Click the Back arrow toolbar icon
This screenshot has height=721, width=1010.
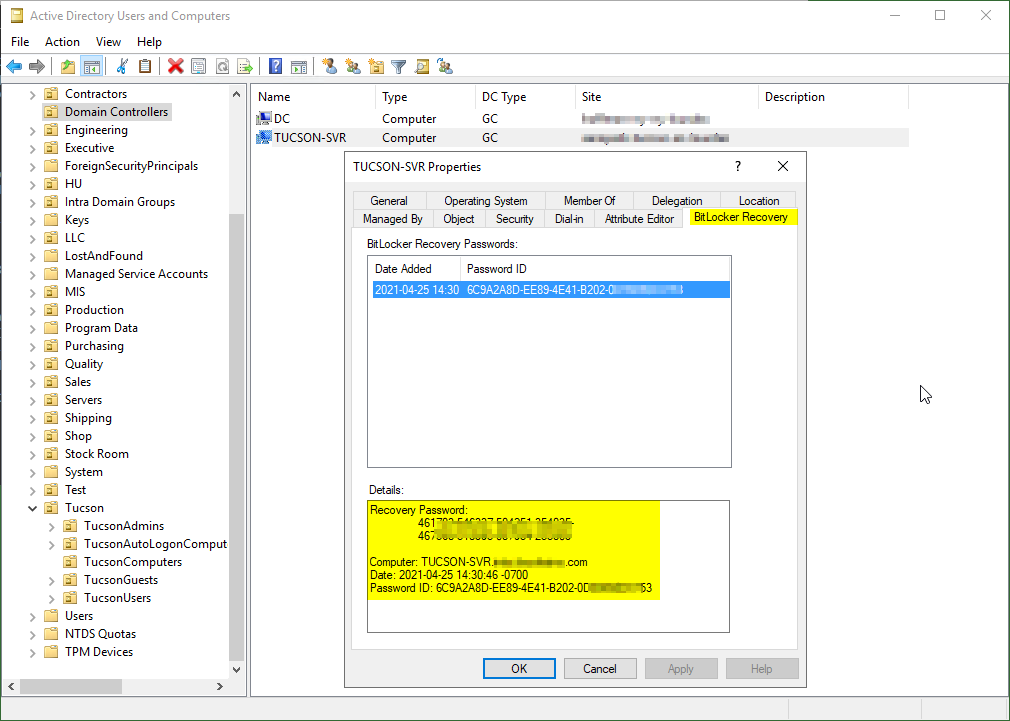(14, 66)
